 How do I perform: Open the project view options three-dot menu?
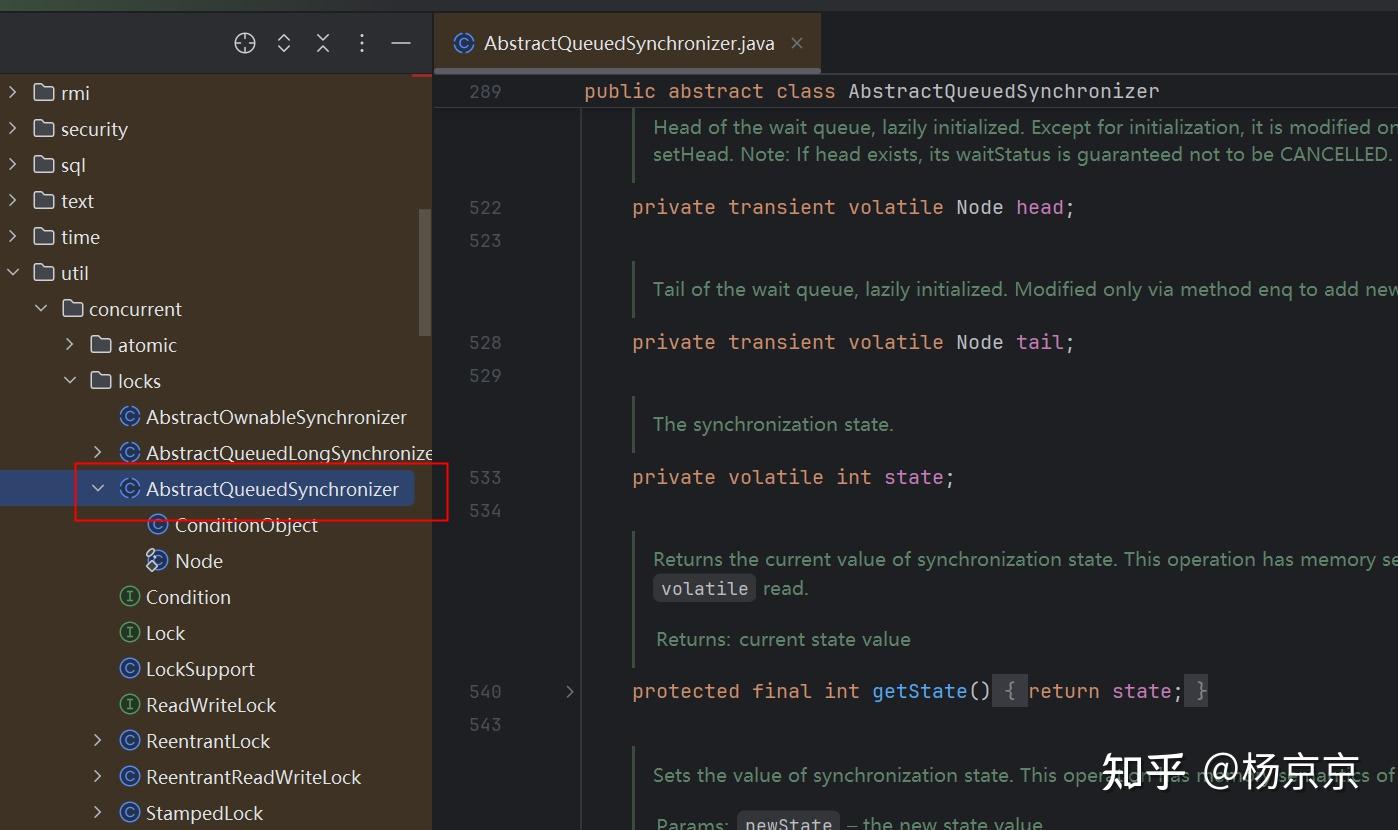tap(362, 43)
